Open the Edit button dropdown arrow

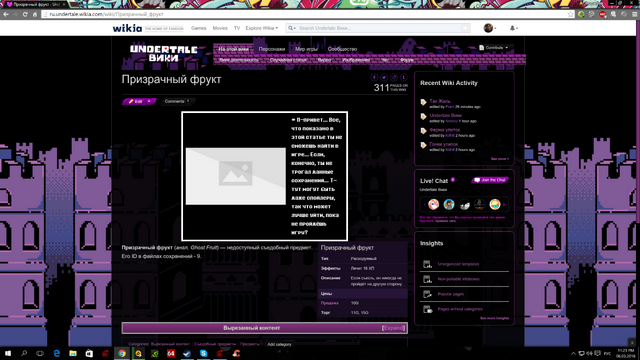(x=149, y=101)
